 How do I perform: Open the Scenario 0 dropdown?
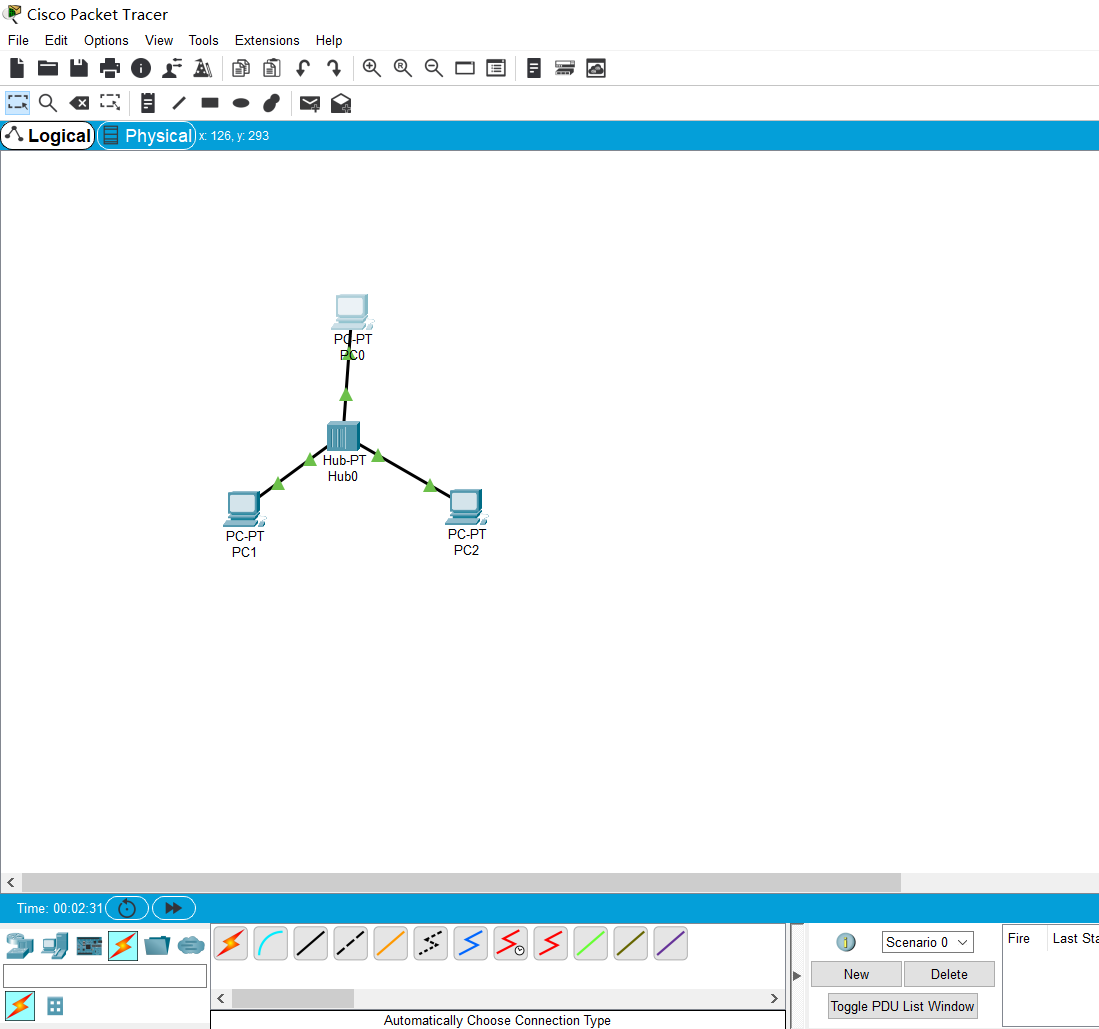point(926,941)
